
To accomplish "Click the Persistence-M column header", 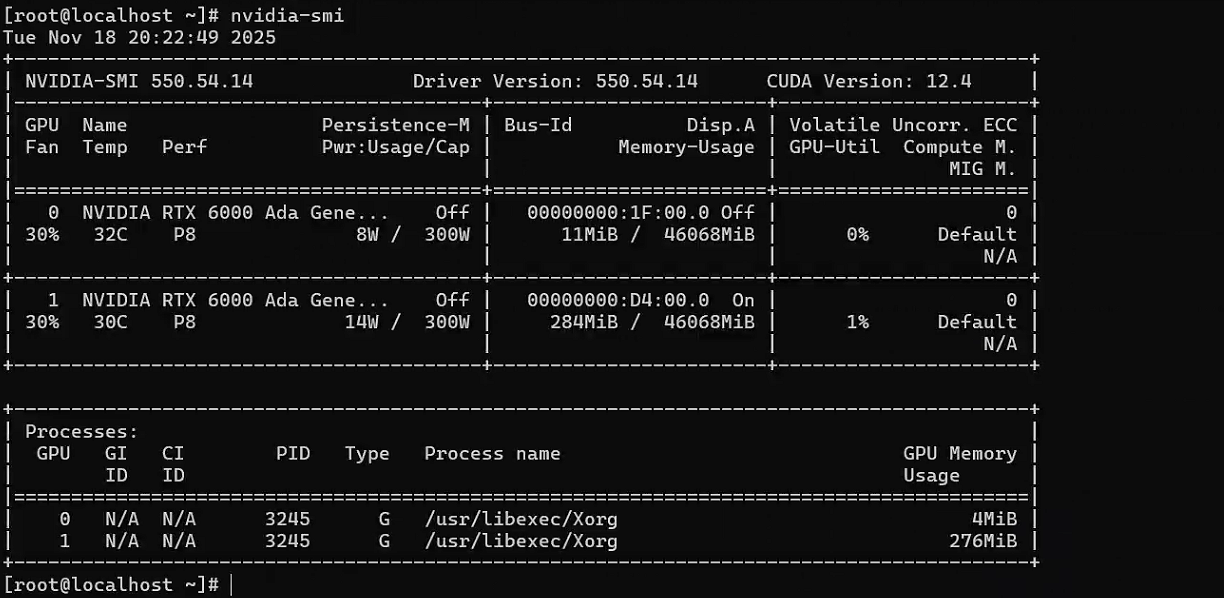I will (x=395, y=125).
